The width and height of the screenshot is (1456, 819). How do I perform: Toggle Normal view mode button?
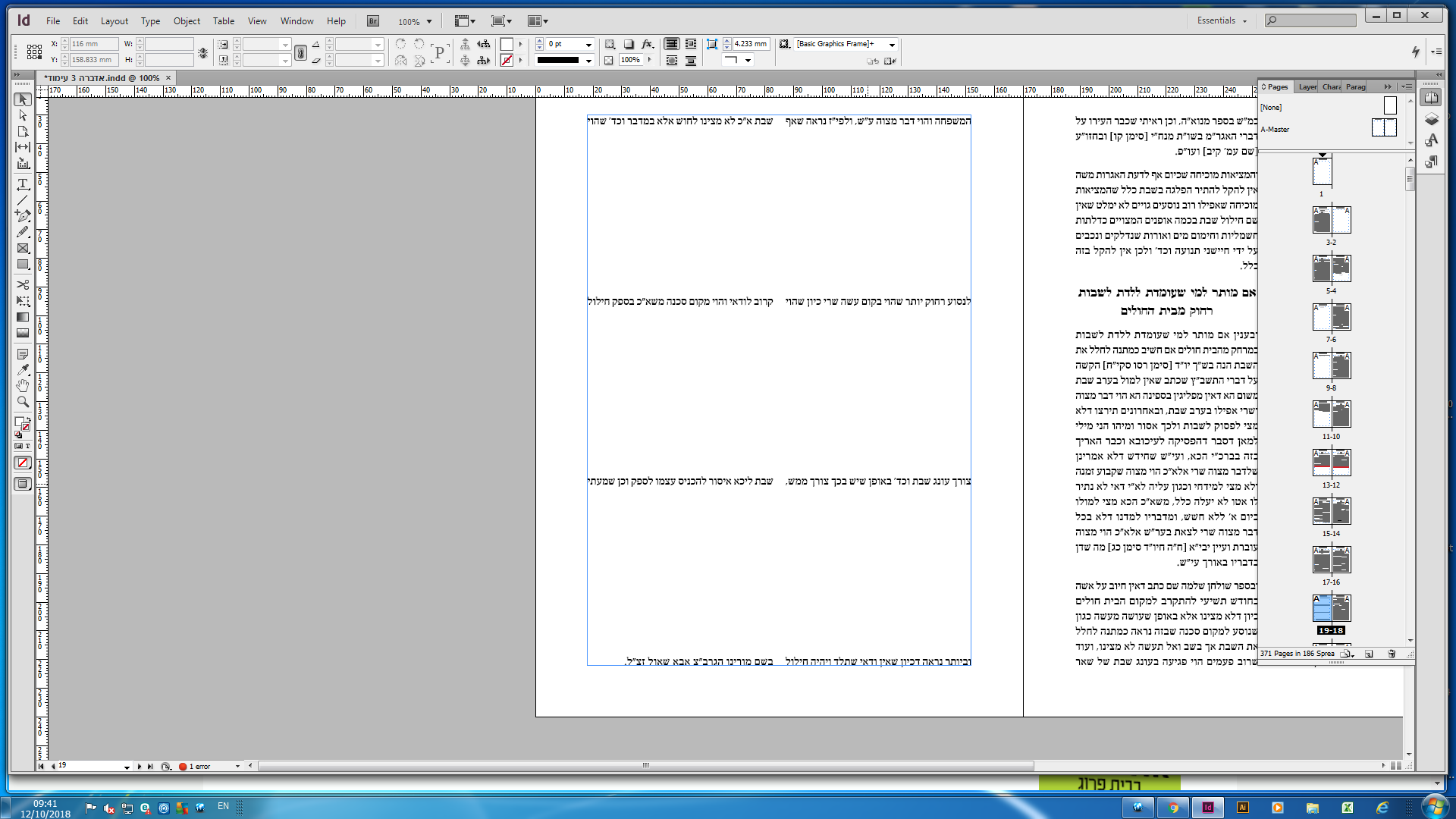point(23,484)
